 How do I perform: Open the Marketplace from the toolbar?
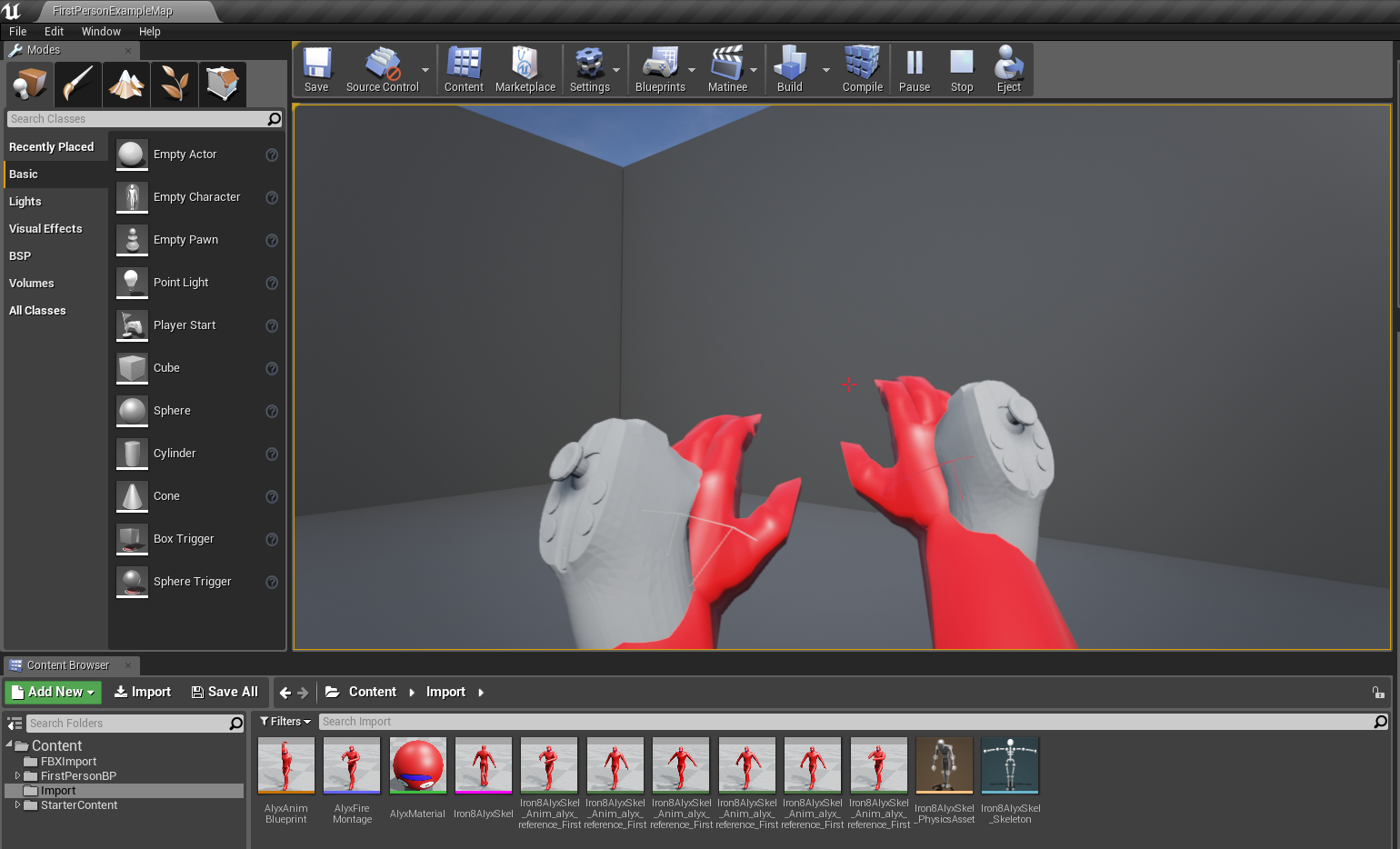pos(525,70)
